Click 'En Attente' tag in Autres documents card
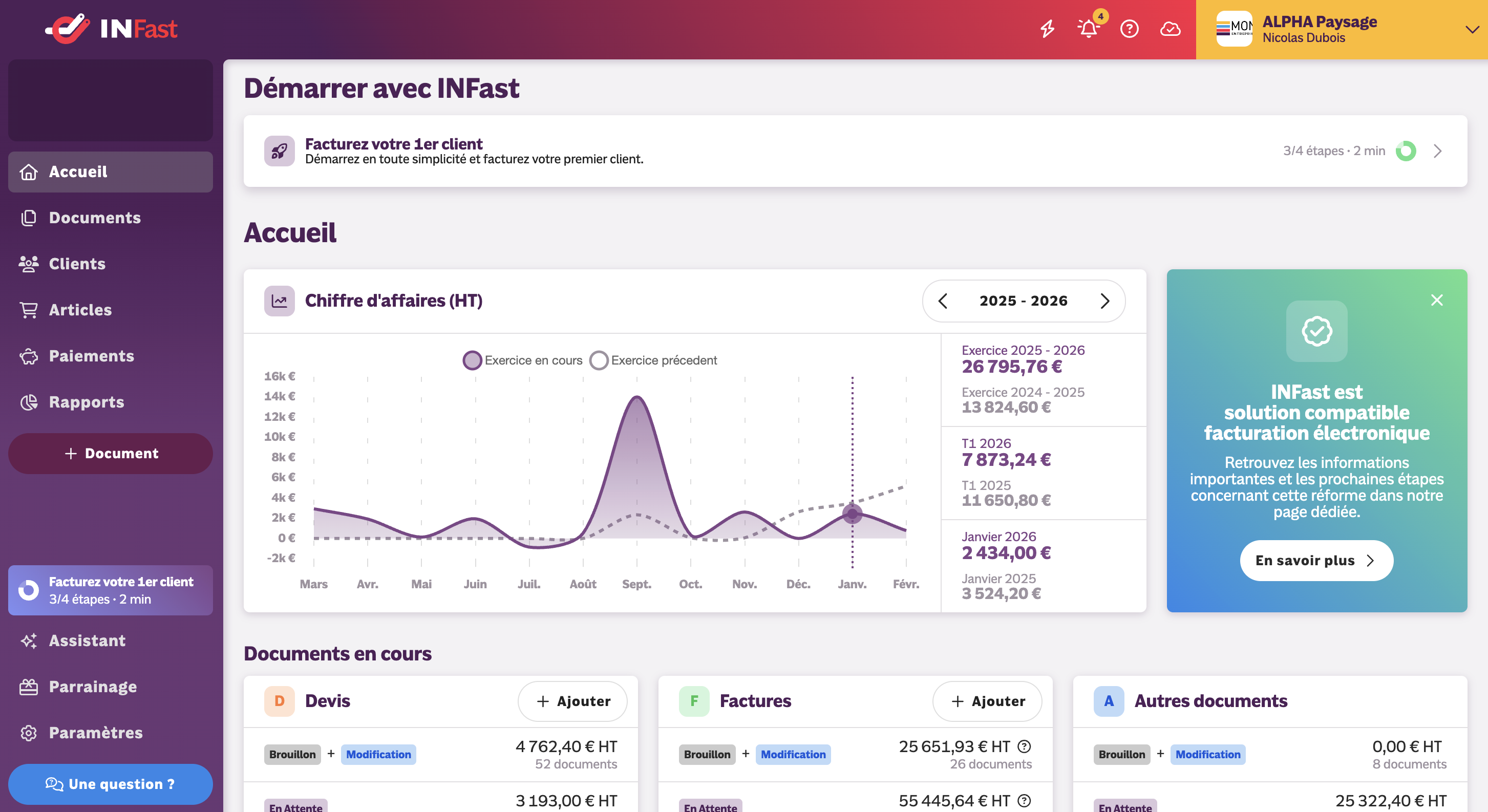Image resolution: width=1488 pixels, height=812 pixels. [1125, 807]
